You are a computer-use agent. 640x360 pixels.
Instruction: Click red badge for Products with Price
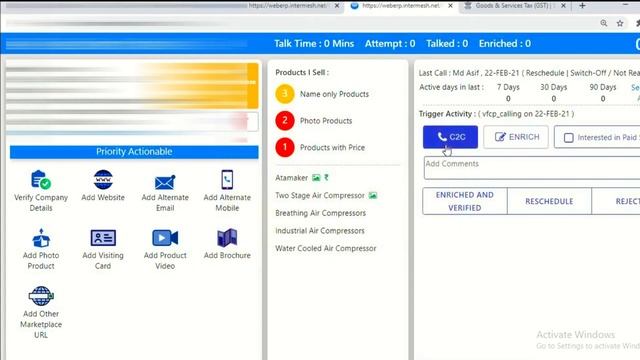point(284,147)
